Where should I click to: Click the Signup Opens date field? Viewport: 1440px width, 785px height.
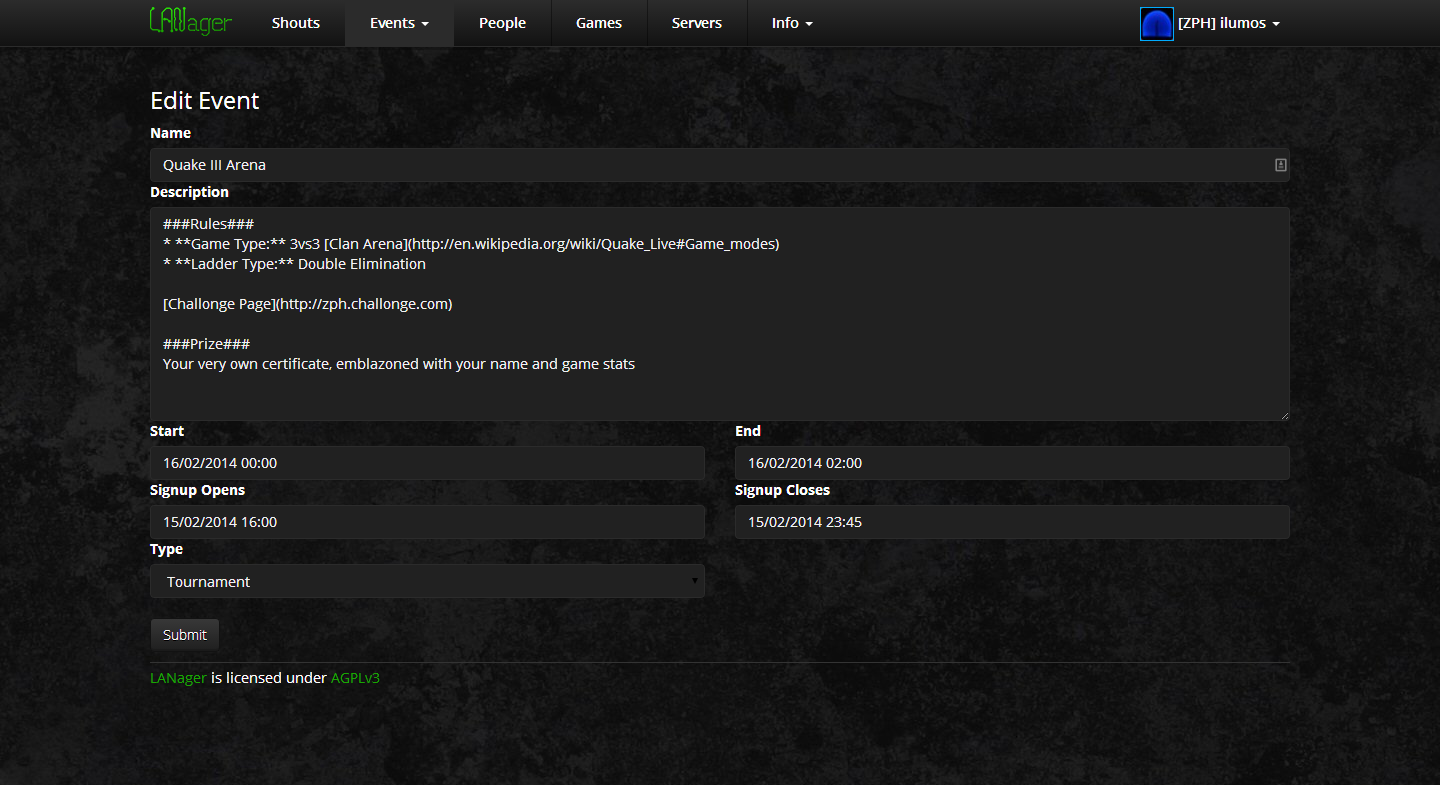(x=427, y=522)
